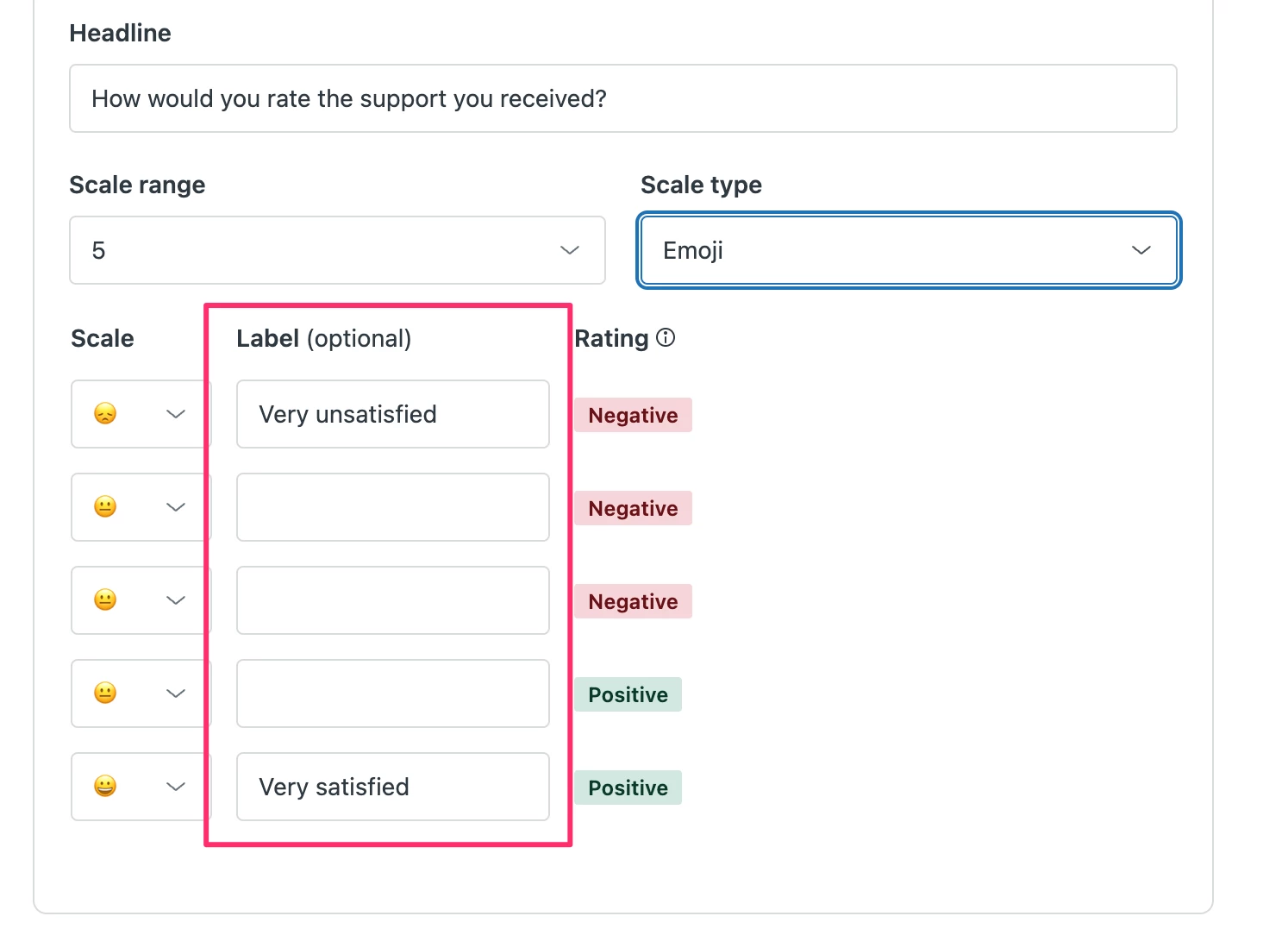1288x935 pixels.
Task: Click the second row neutral emoji
Action: 105,507
